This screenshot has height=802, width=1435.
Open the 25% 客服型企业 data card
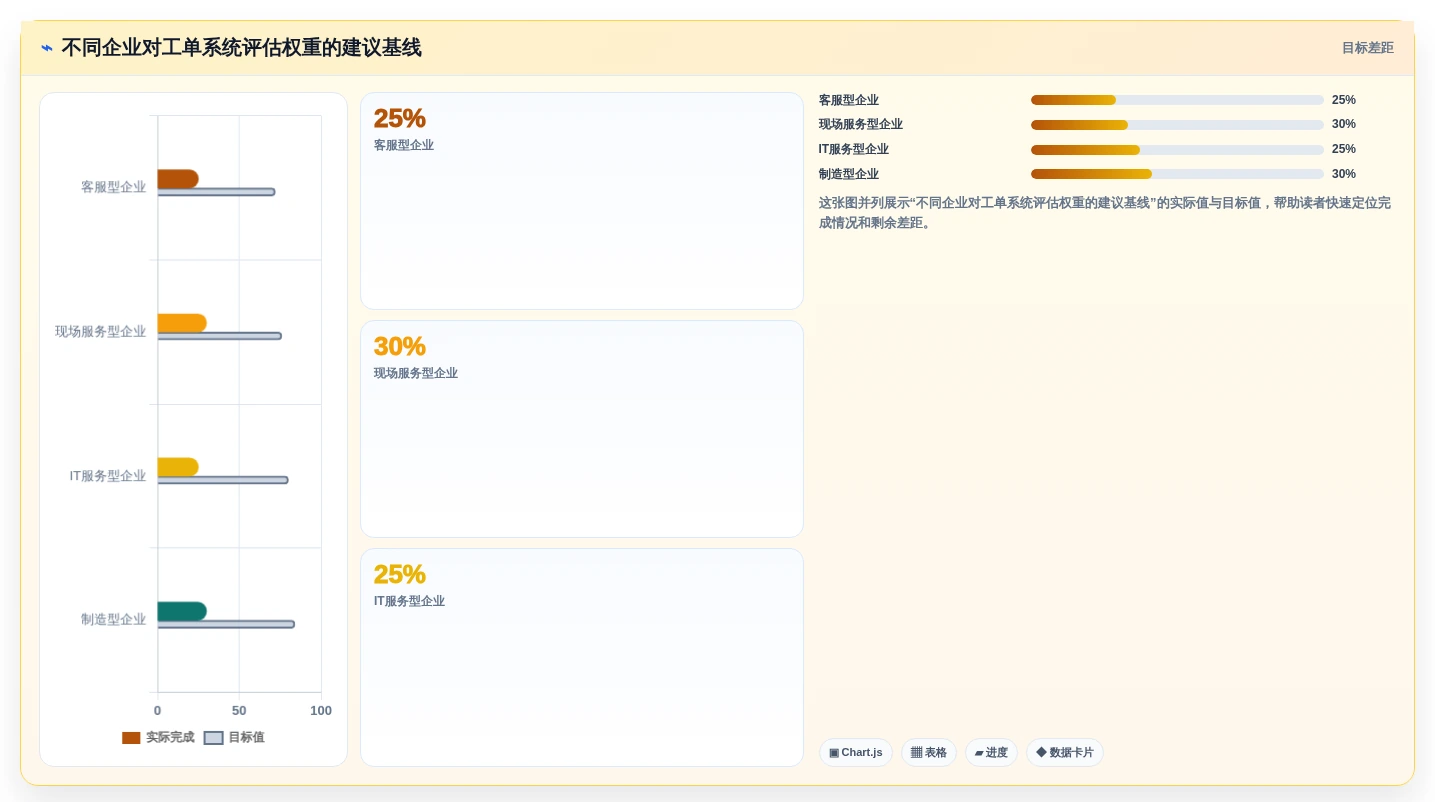[582, 201]
